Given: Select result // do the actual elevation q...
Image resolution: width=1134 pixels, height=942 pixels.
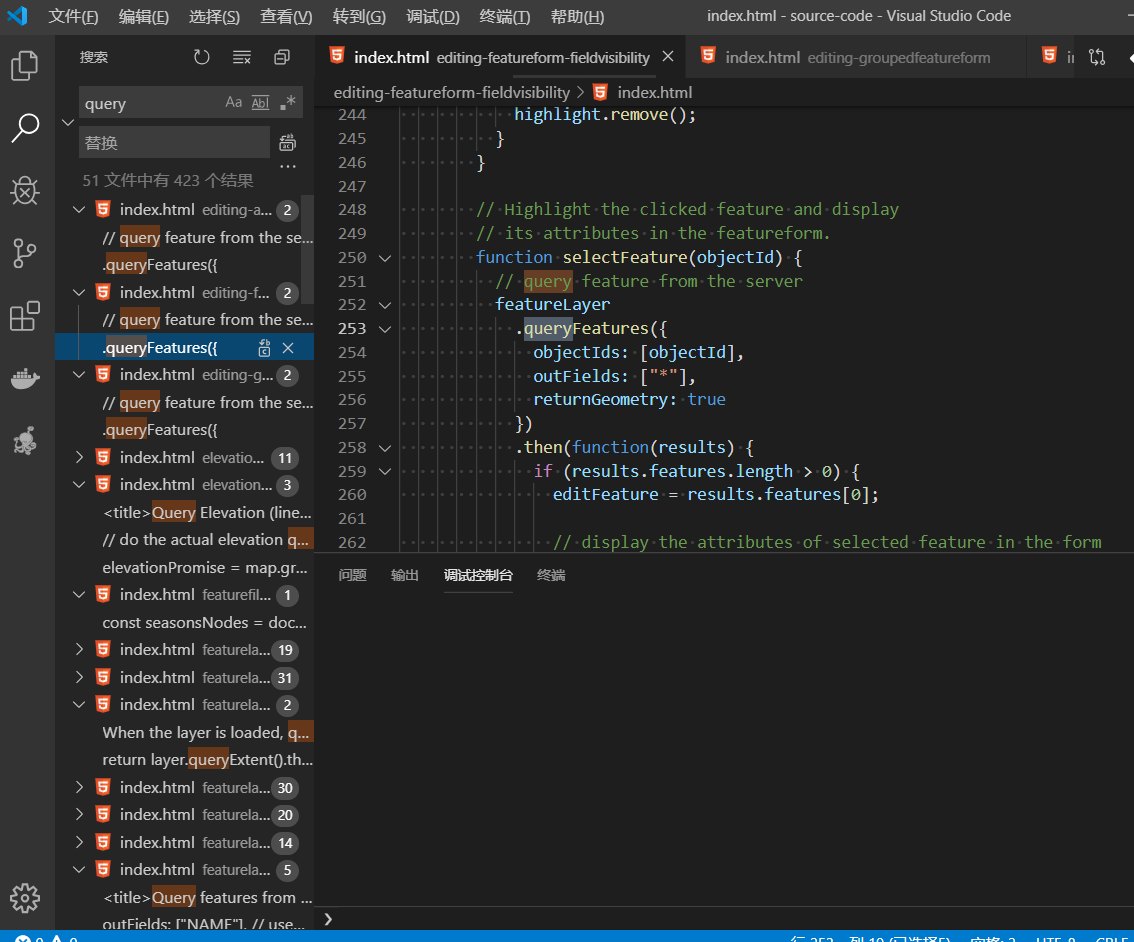Looking at the screenshot, I should [x=205, y=540].
